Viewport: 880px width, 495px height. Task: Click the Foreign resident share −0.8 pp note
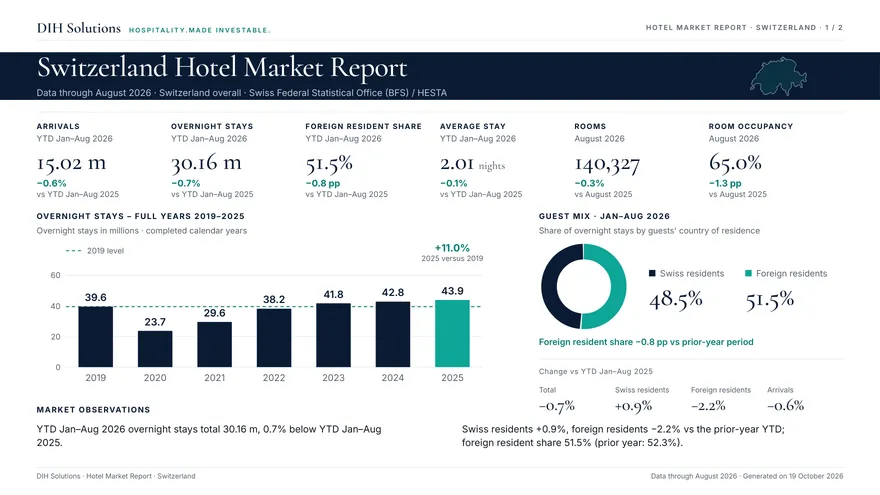coord(646,342)
